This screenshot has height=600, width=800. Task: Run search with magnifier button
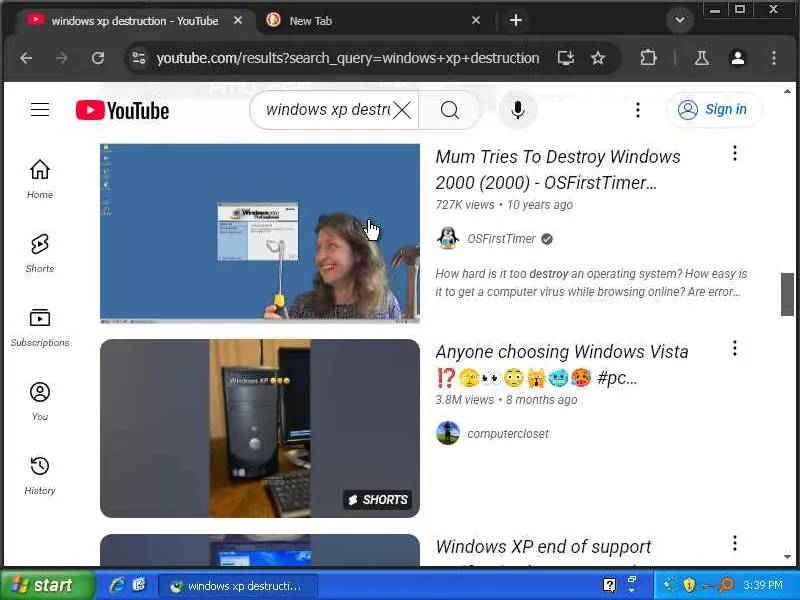[x=449, y=110]
